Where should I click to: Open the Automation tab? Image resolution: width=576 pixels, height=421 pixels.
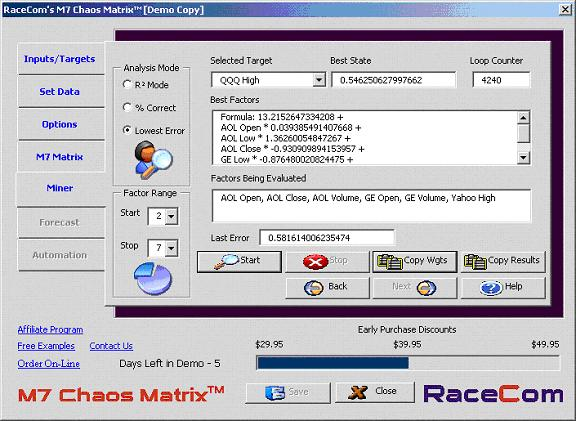(x=60, y=255)
